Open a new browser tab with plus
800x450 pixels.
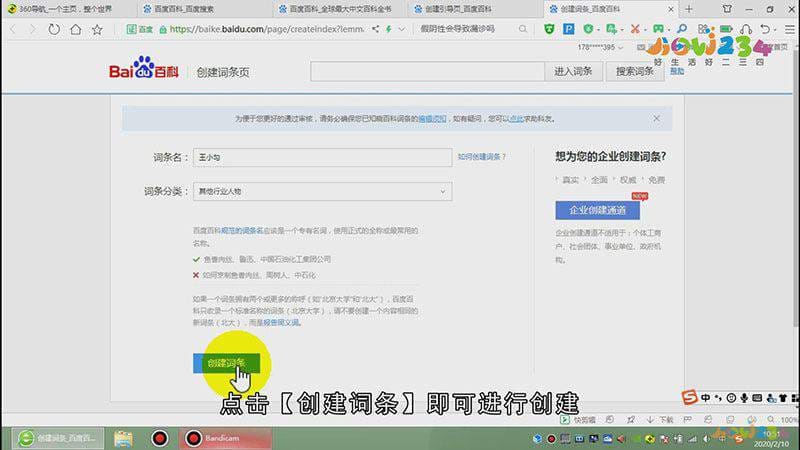click(689, 9)
